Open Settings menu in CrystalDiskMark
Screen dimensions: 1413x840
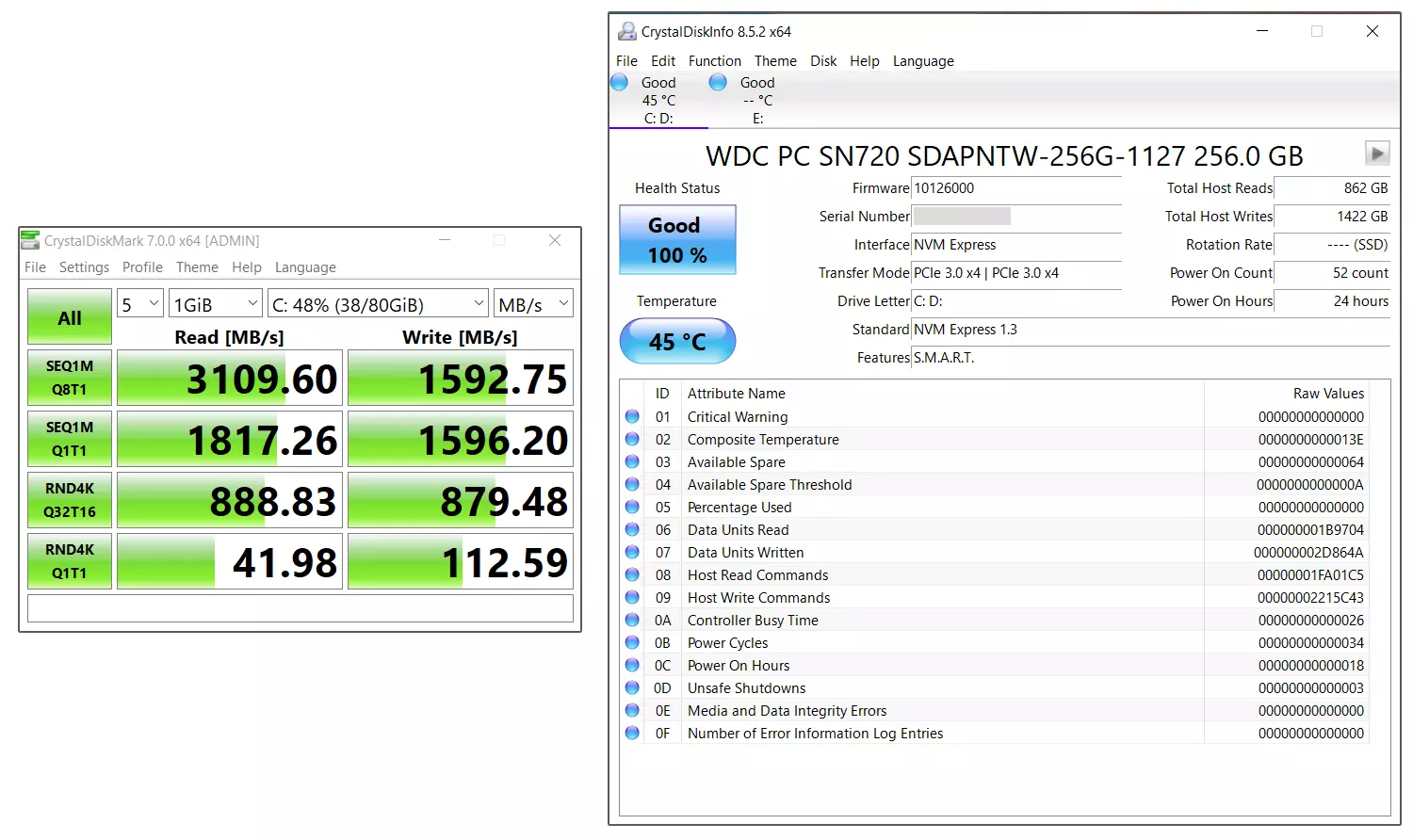click(x=84, y=267)
